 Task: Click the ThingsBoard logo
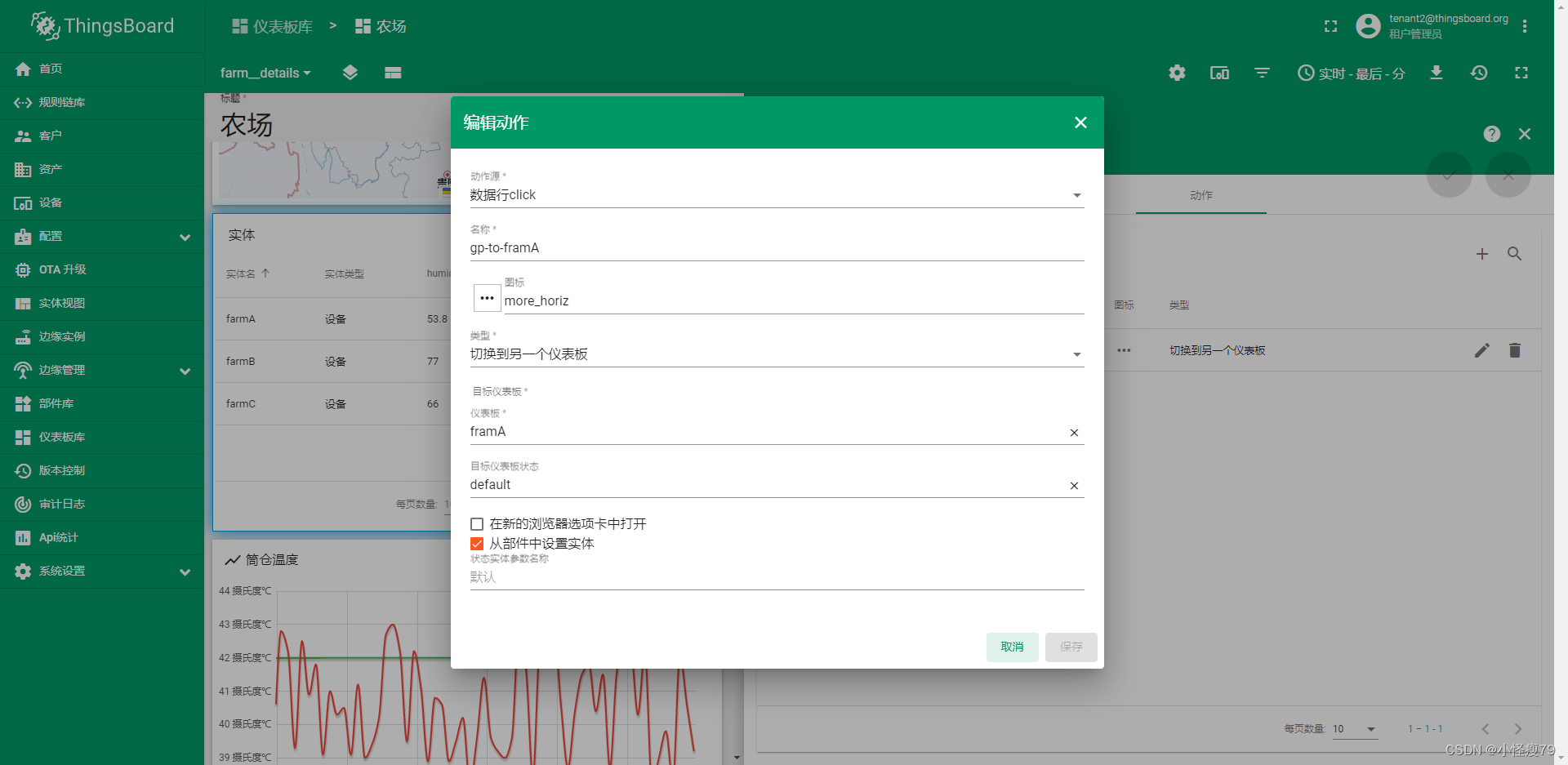pyautogui.click(x=103, y=26)
